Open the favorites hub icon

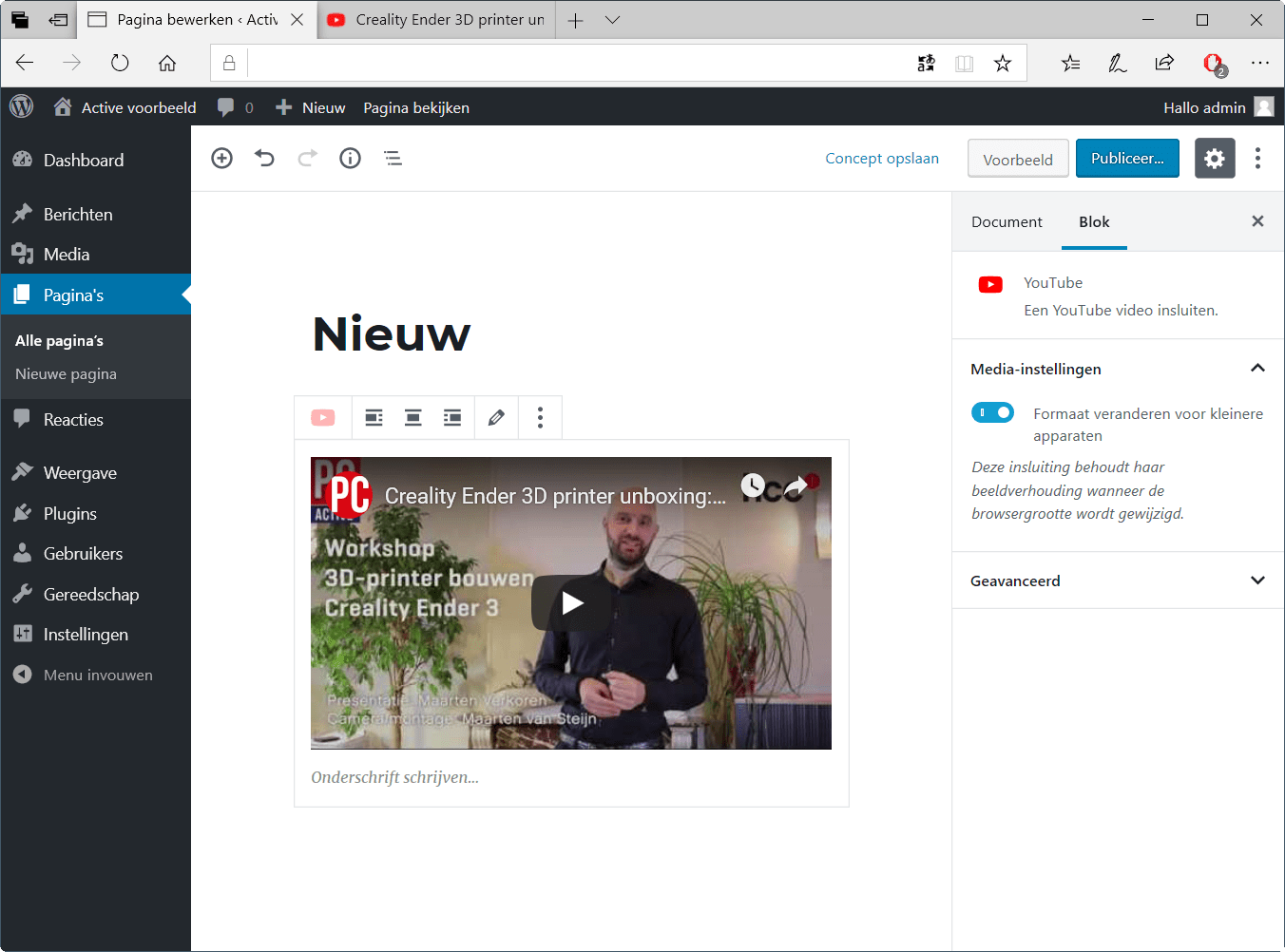[x=1071, y=63]
